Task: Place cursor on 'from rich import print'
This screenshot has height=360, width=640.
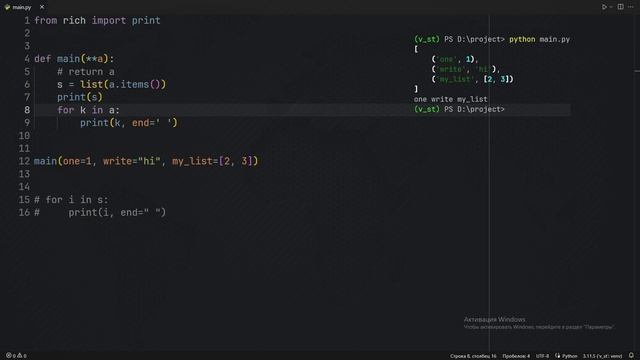Action: (97, 20)
